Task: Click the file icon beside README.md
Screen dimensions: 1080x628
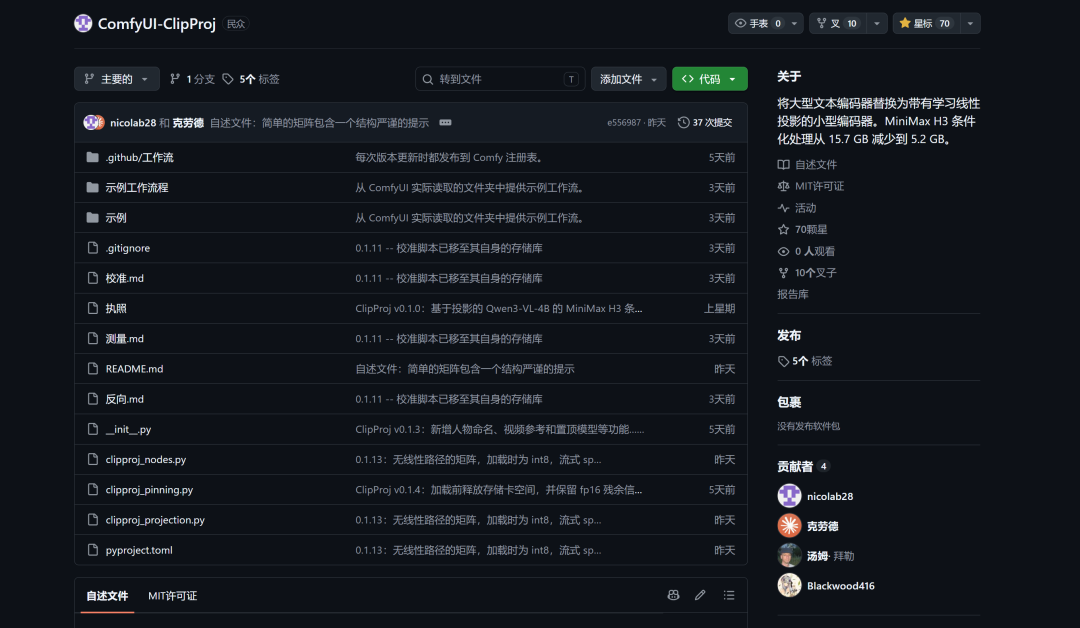Action: [x=92, y=368]
